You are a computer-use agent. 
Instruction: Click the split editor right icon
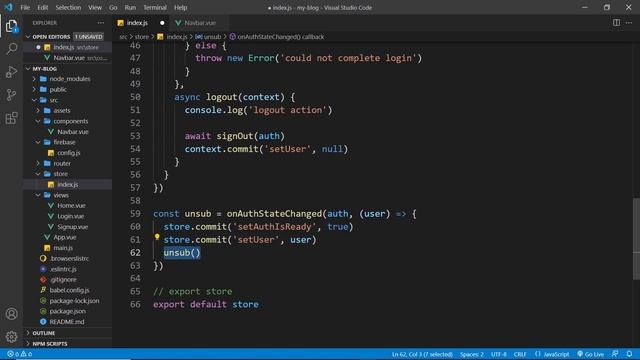[616, 23]
